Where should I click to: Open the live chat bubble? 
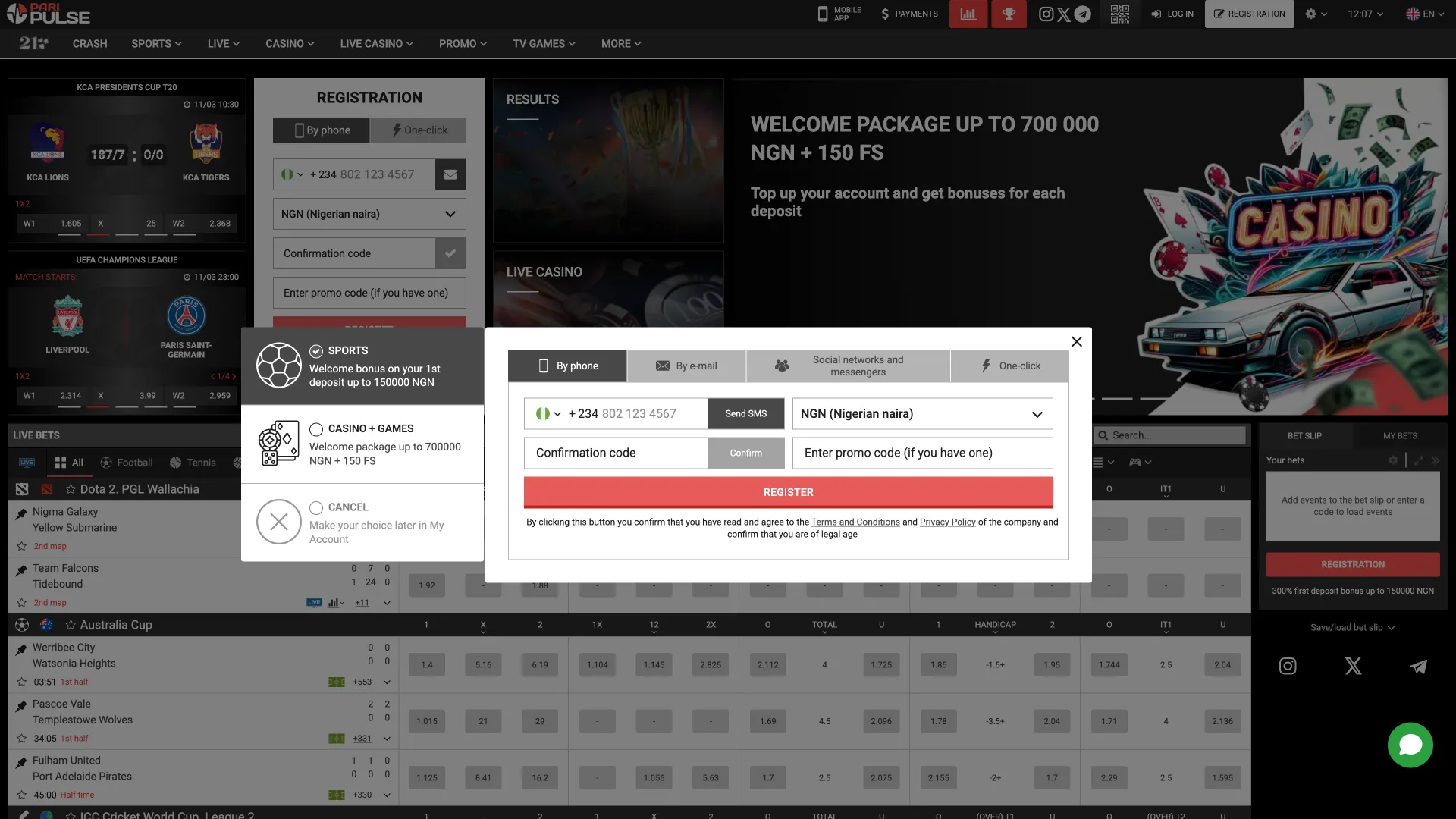click(x=1410, y=745)
